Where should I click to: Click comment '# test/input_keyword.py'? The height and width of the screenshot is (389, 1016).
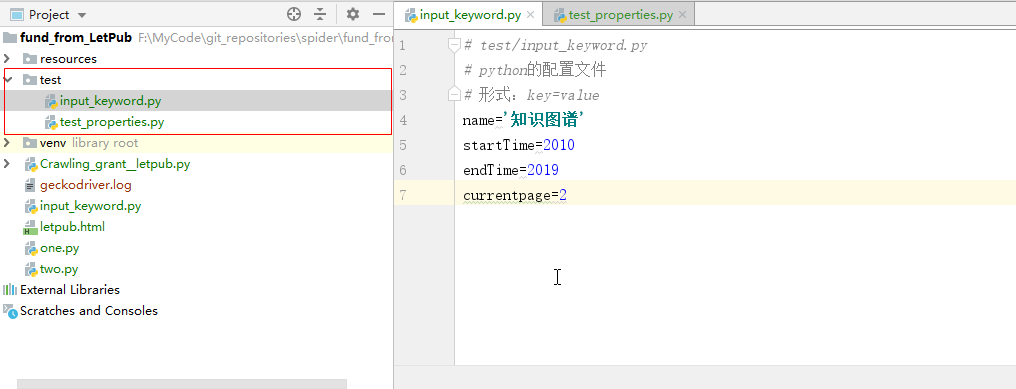555,45
